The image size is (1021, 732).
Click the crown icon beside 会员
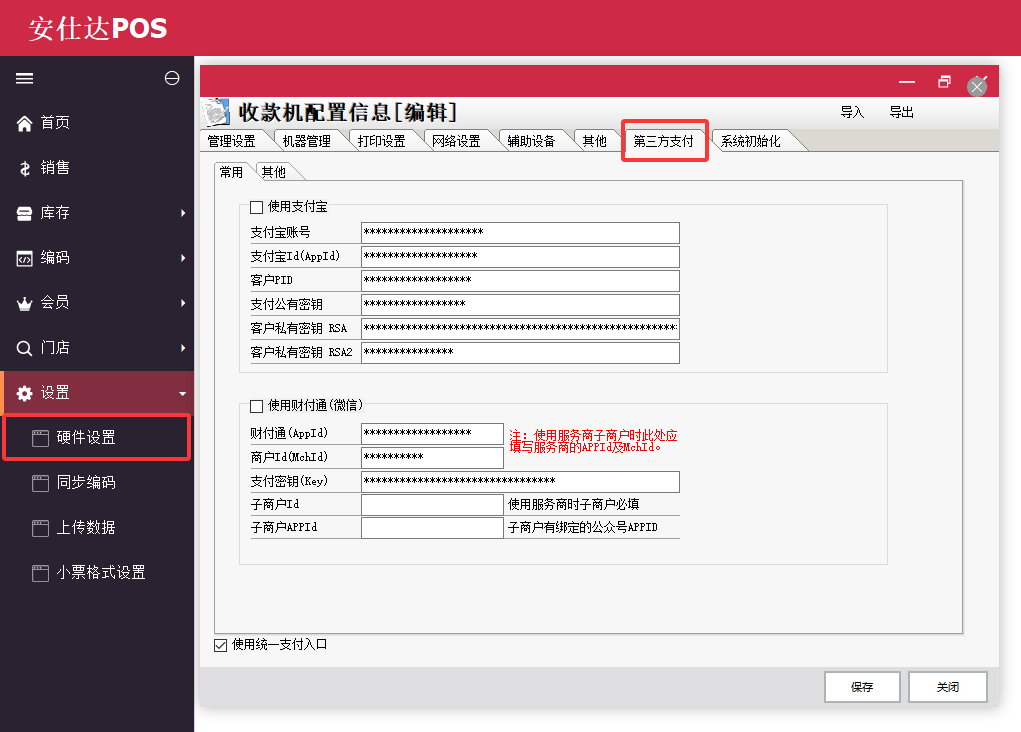[24, 303]
